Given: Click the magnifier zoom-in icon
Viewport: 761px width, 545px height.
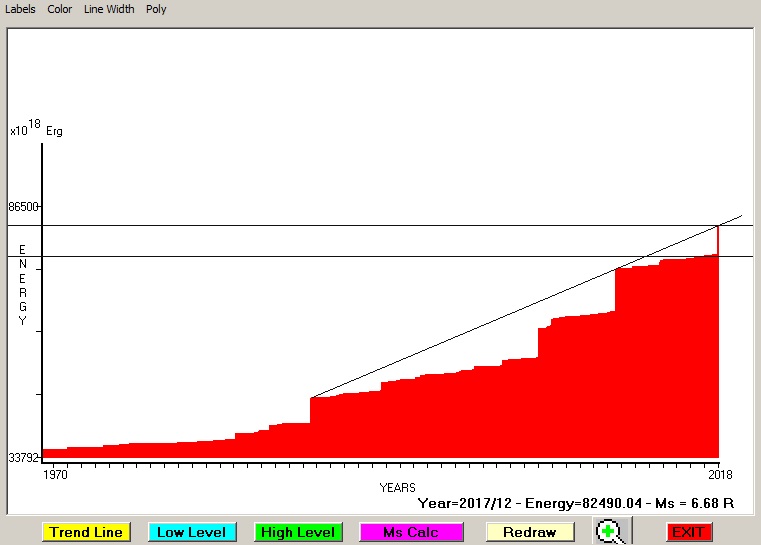Looking at the screenshot, I should click(609, 532).
